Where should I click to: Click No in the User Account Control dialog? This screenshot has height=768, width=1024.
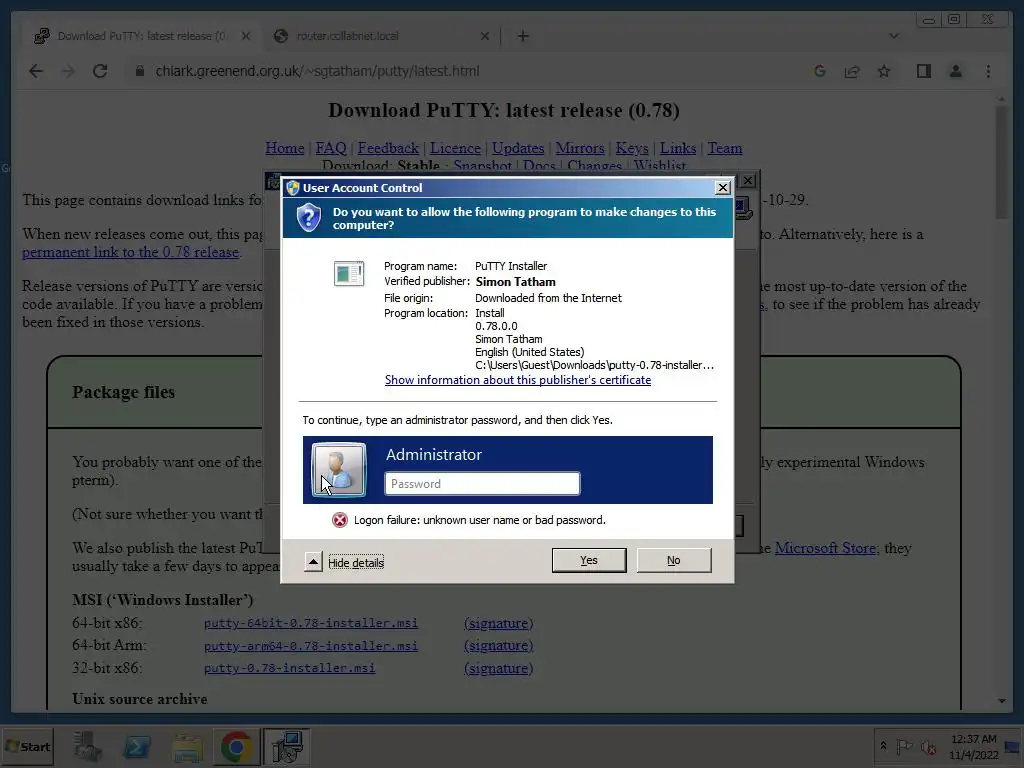(673, 560)
